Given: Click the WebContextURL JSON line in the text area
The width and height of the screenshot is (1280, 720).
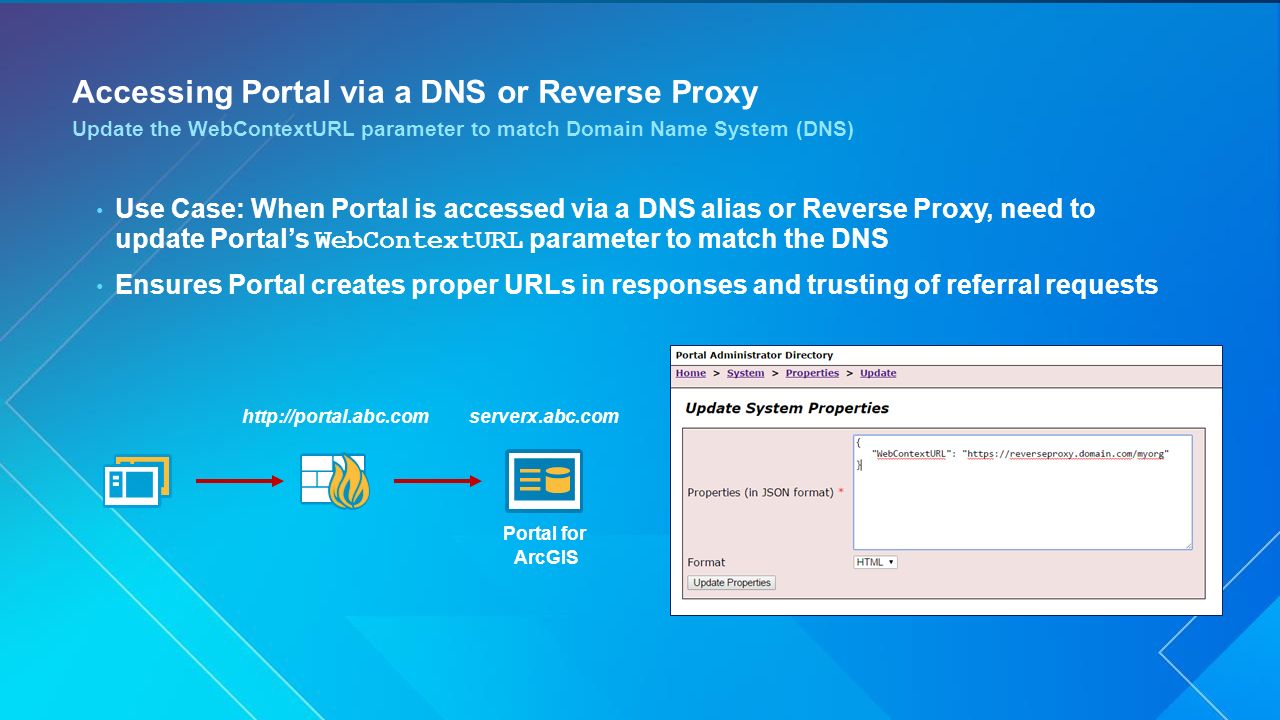Looking at the screenshot, I should point(1020,453).
